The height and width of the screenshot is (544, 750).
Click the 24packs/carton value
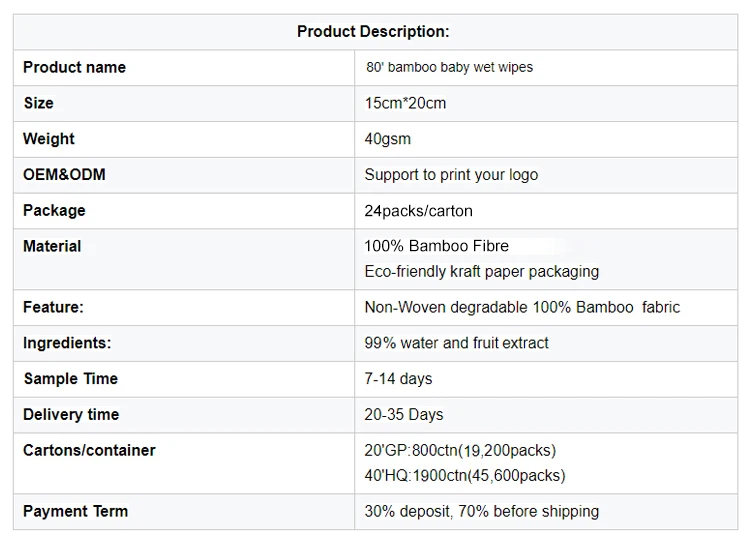[x=418, y=211]
